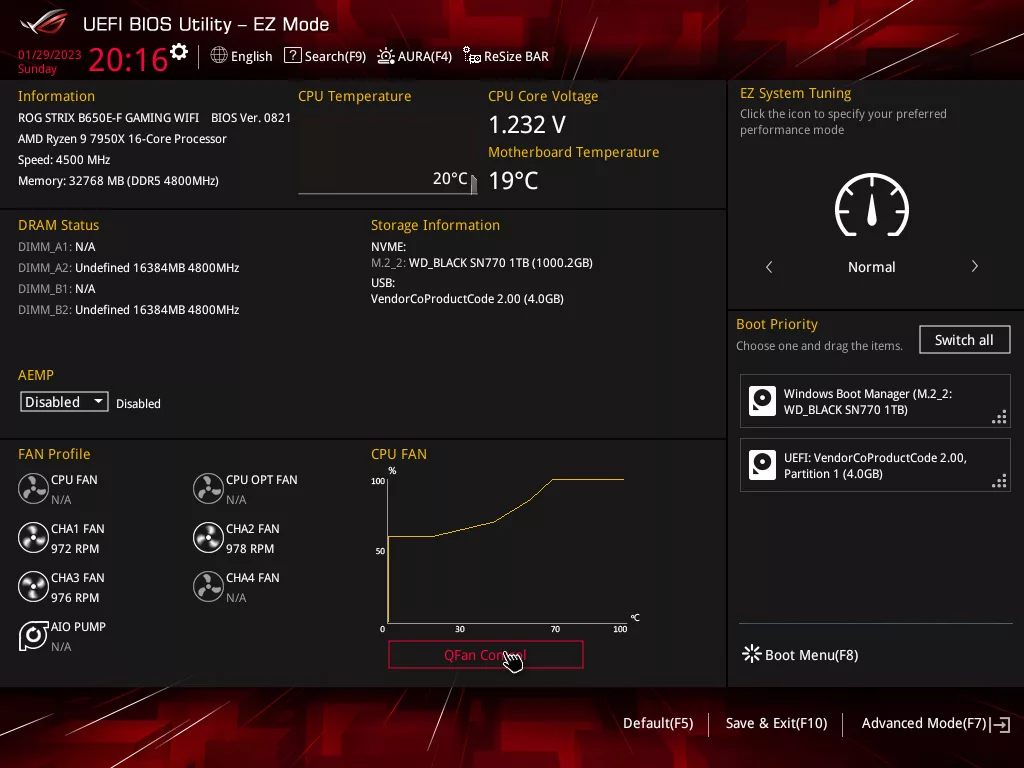The width and height of the screenshot is (1024, 768).
Task: Click the EZ System Tuning gauge icon
Action: coord(871,205)
